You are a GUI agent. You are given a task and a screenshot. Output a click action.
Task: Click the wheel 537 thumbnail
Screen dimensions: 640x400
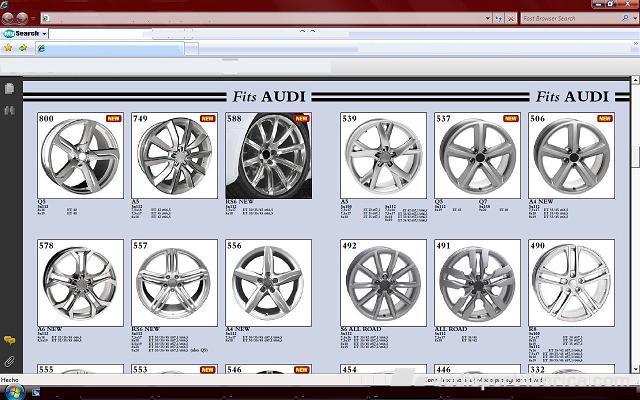477,156
